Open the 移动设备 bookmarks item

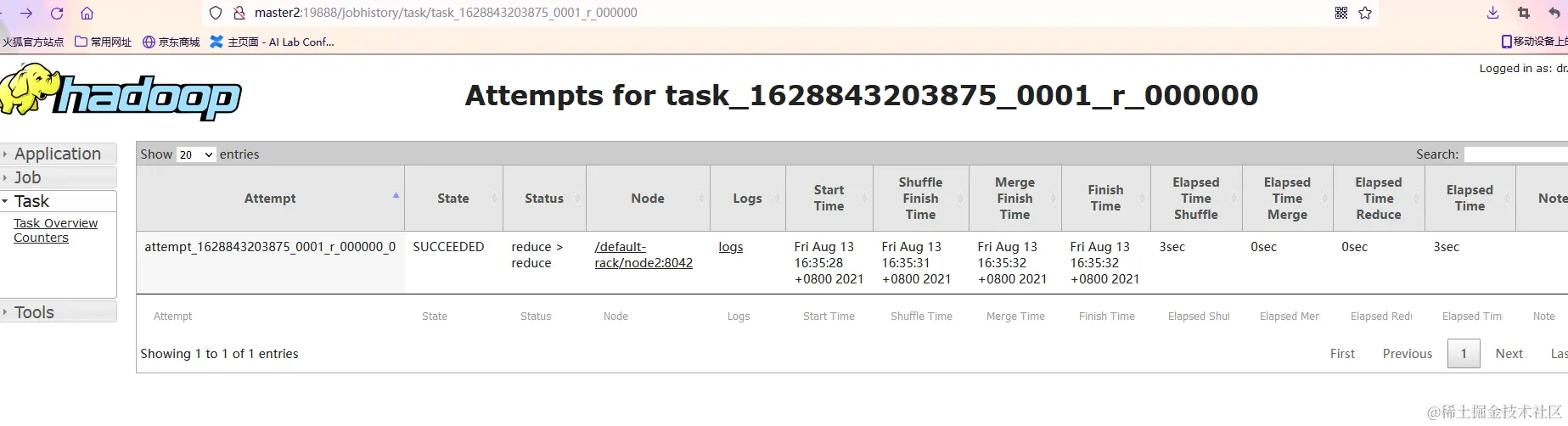[x=1534, y=42]
